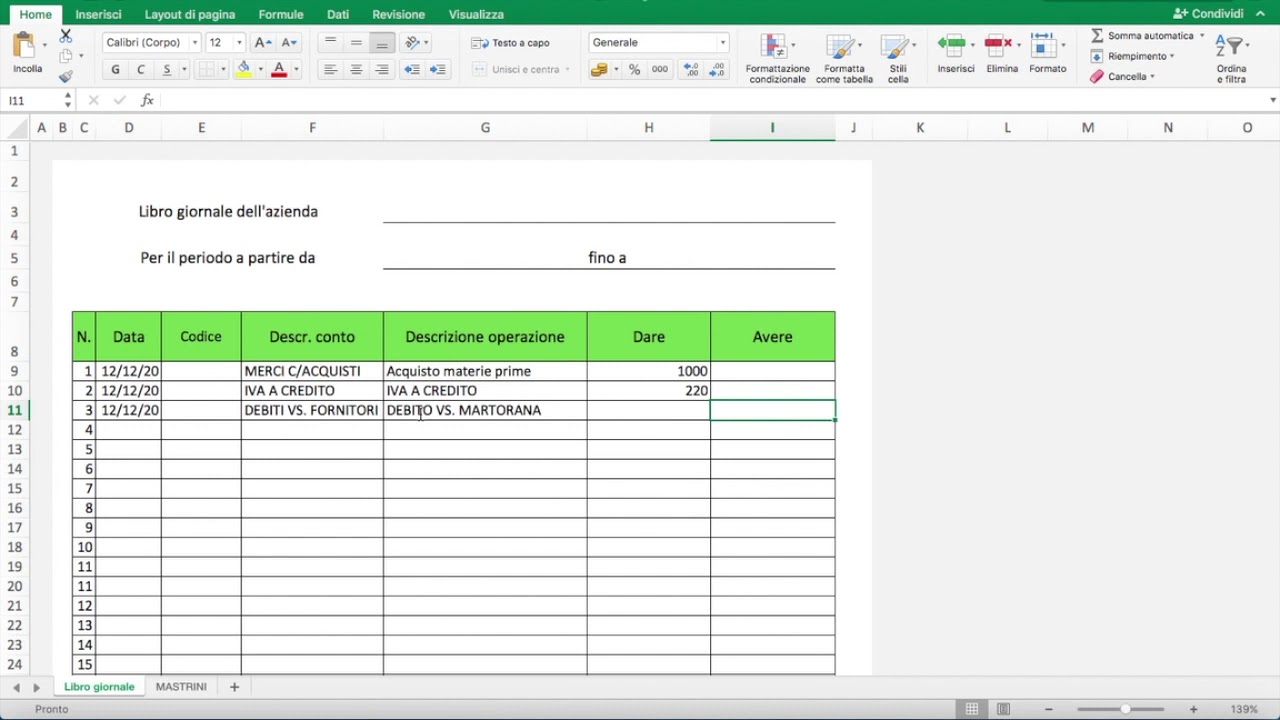1280x720 pixels.
Task: Apply thousands separator 000 style
Action: tap(660, 70)
